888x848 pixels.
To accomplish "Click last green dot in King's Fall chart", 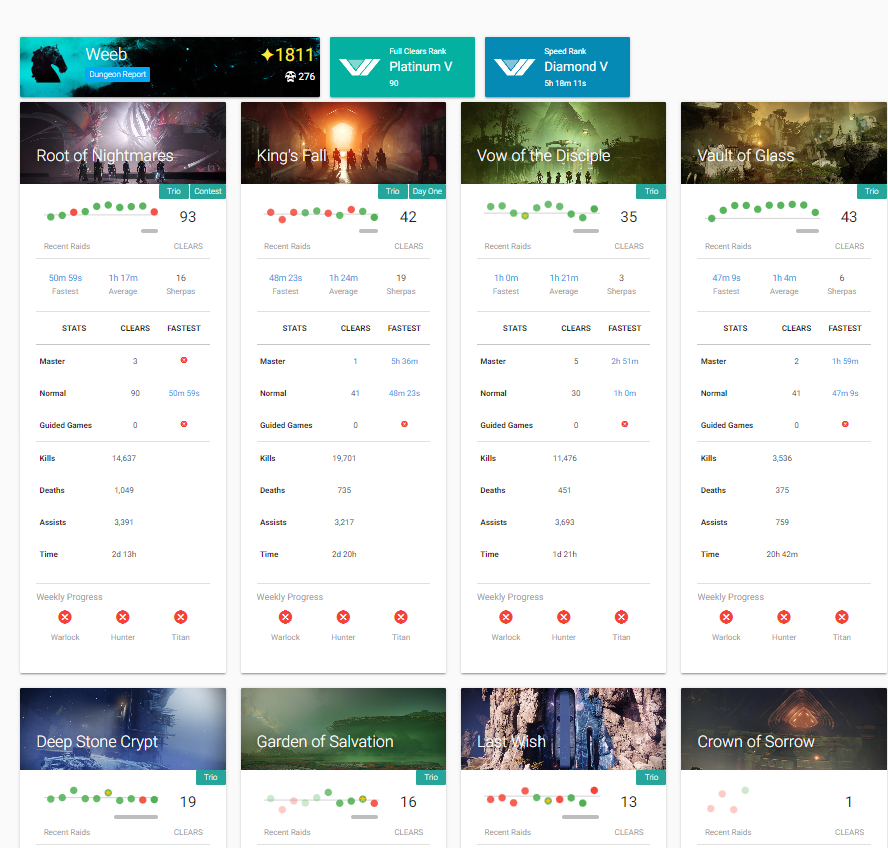I will tap(374, 217).
